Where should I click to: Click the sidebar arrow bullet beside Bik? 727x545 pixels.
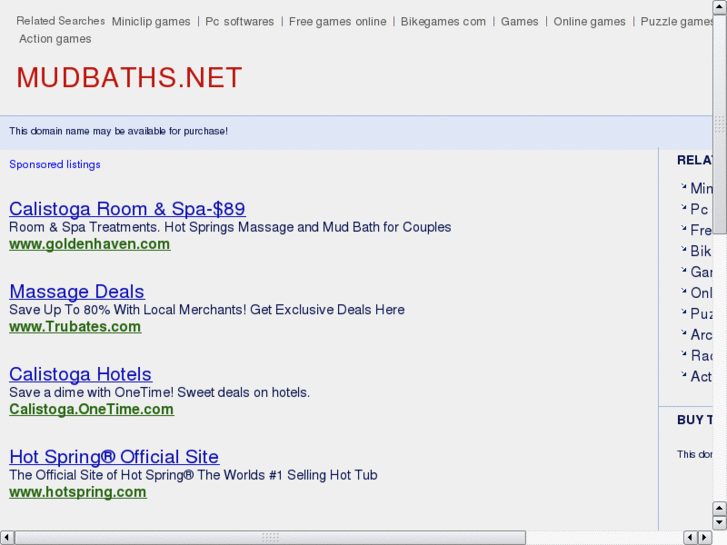(683, 249)
